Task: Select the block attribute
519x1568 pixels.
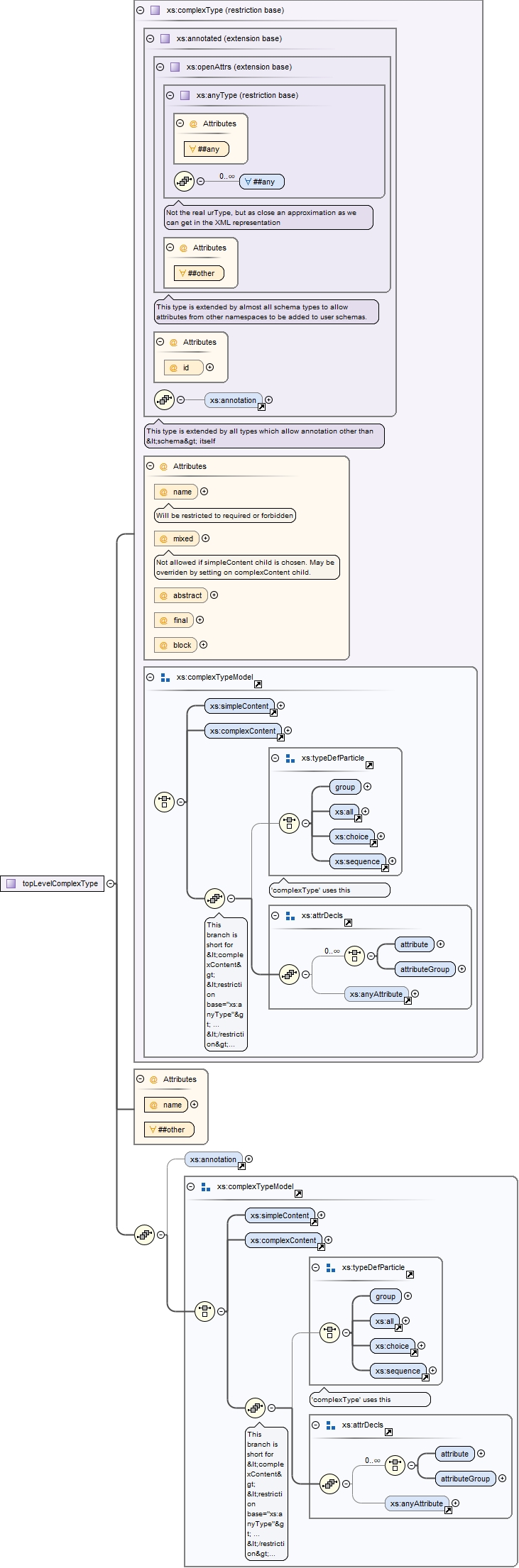Action: 175,645
